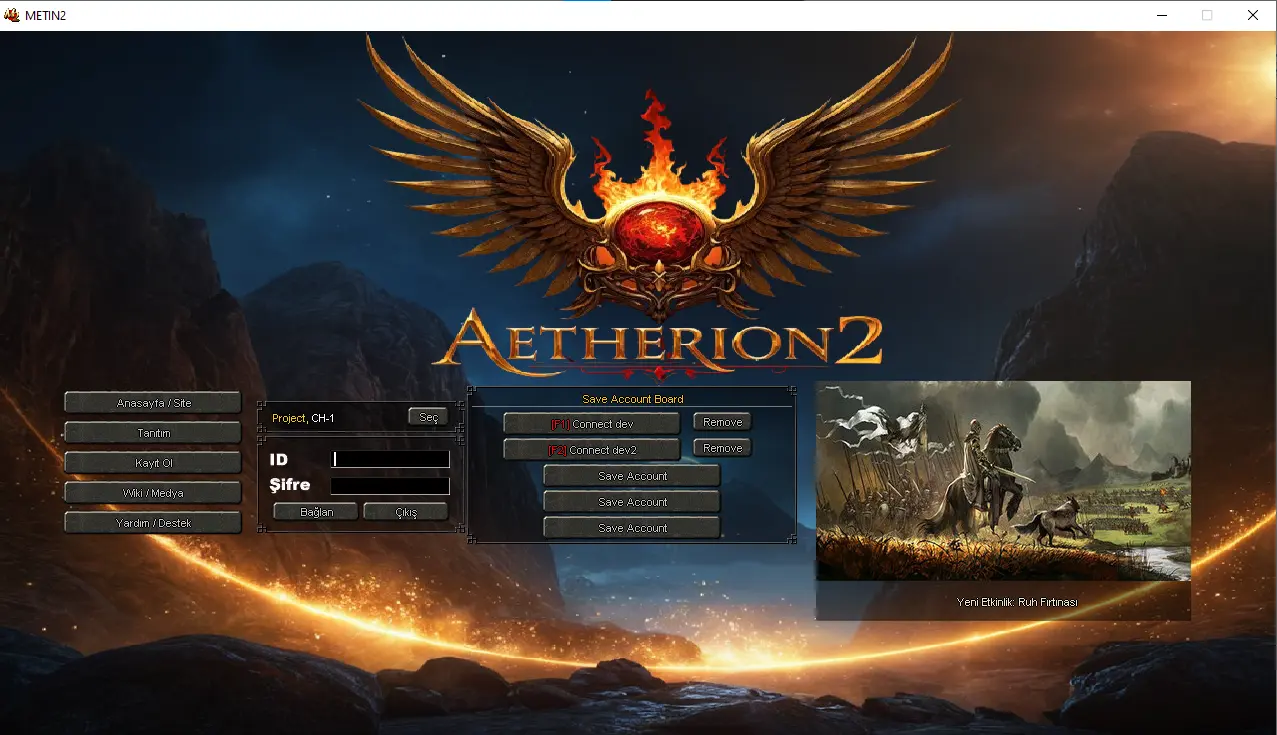The height and width of the screenshot is (735, 1277).
Task: Log in with the Bağlan button
Action: pos(316,512)
